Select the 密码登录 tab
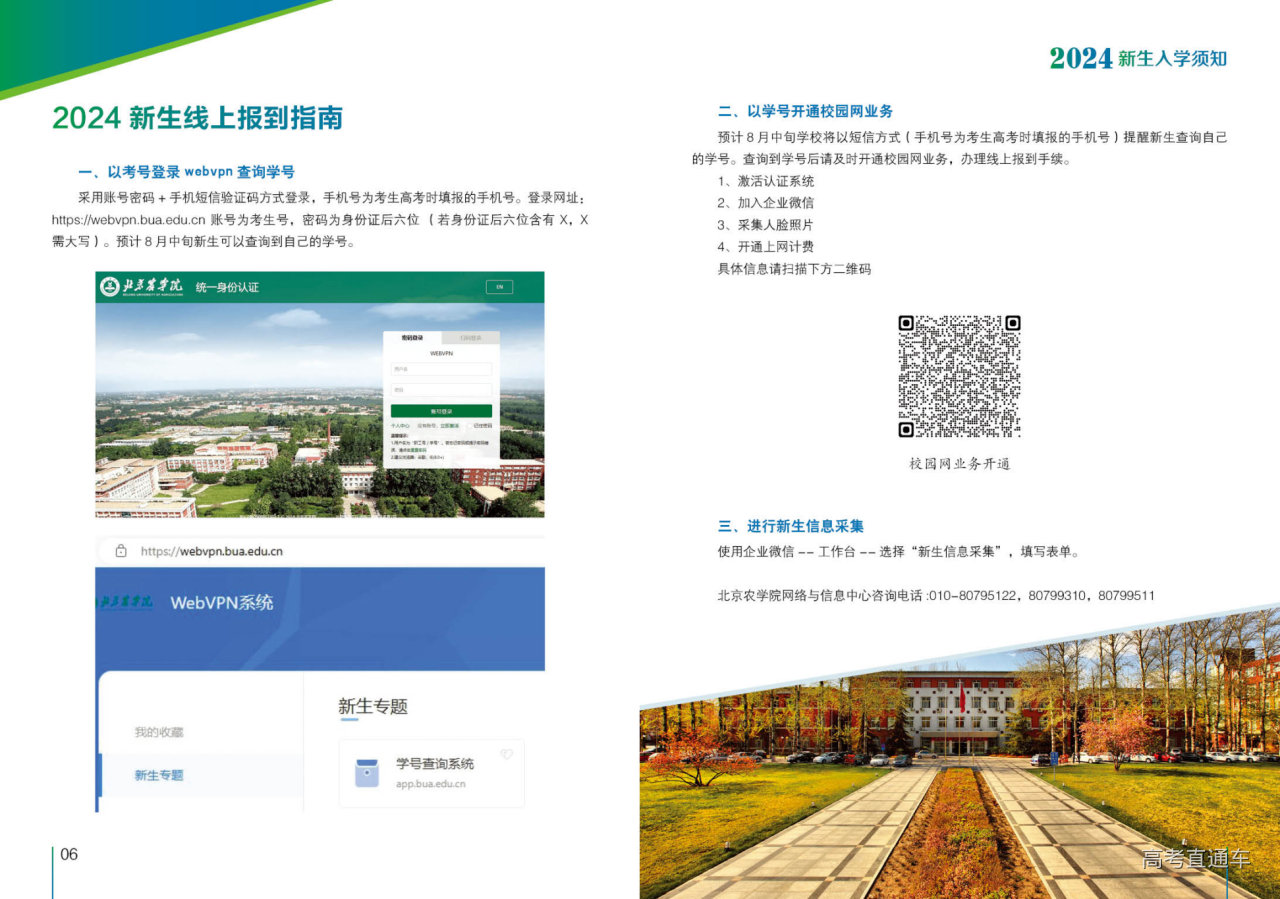The image size is (1280, 899). click(x=412, y=338)
